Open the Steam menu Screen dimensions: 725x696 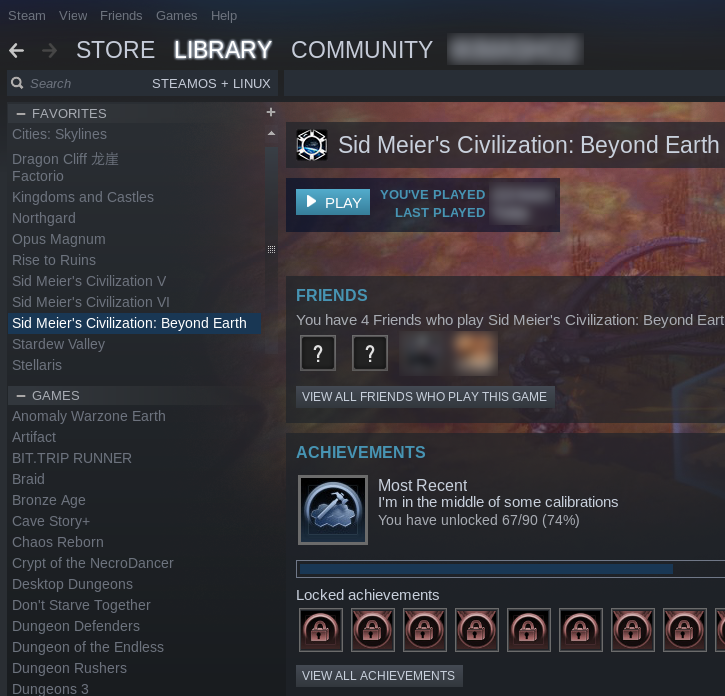[x=27, y=16]
